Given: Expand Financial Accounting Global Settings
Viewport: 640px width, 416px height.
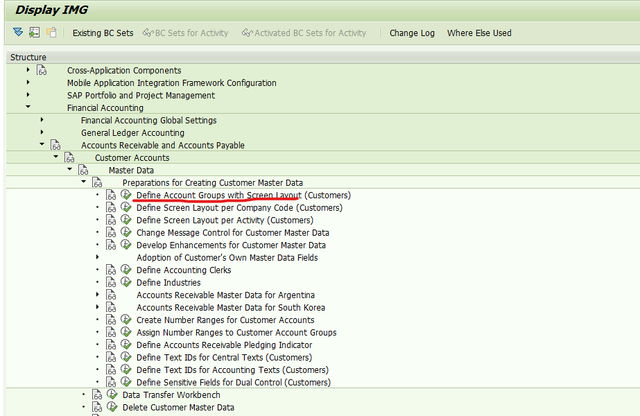Looking at the screenshot, I should [42, 120].
